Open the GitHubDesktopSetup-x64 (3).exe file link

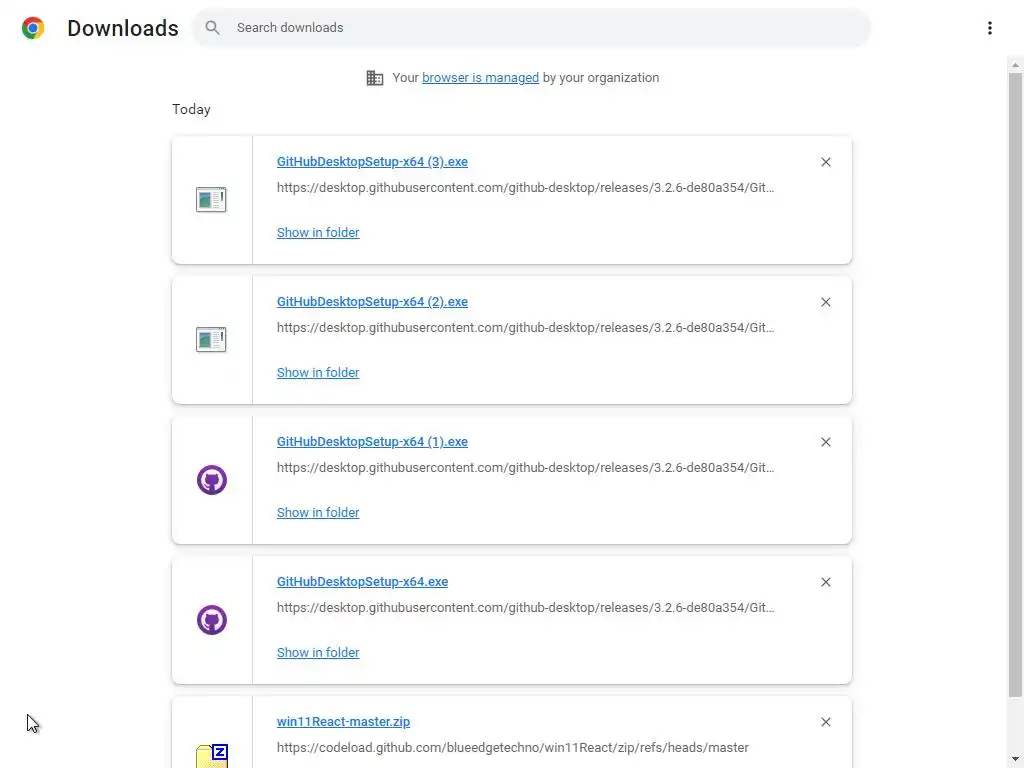point(372,162)
